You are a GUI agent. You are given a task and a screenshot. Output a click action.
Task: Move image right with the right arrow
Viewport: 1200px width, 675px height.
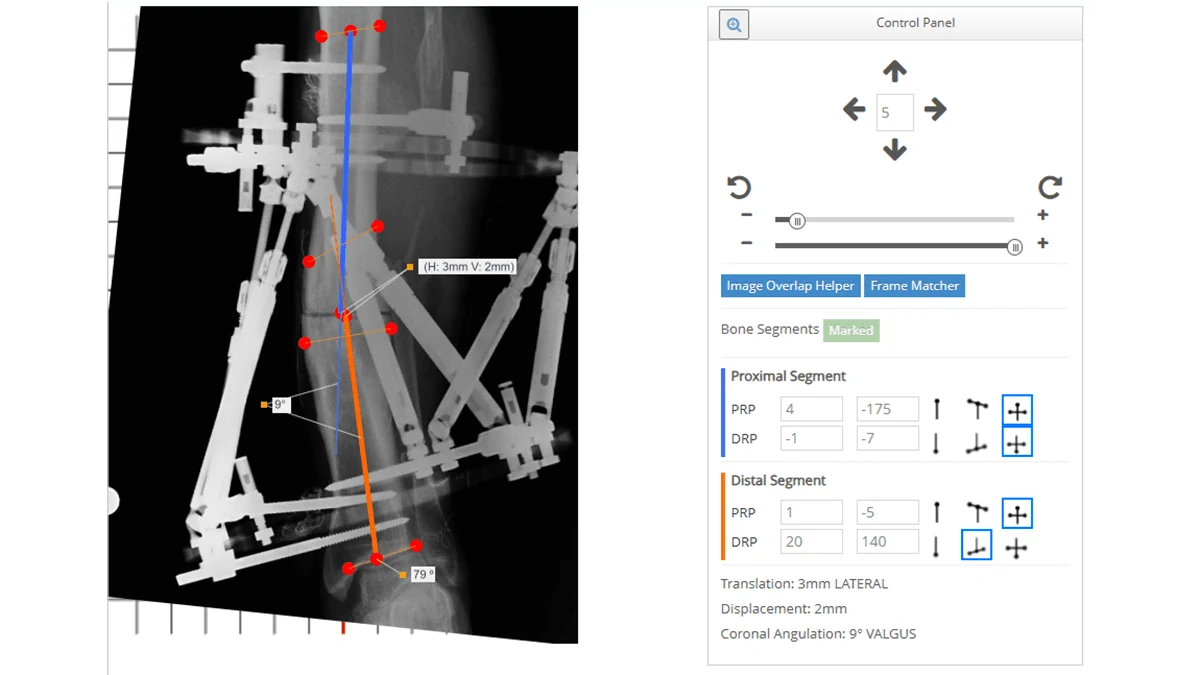tap(935, 109)
